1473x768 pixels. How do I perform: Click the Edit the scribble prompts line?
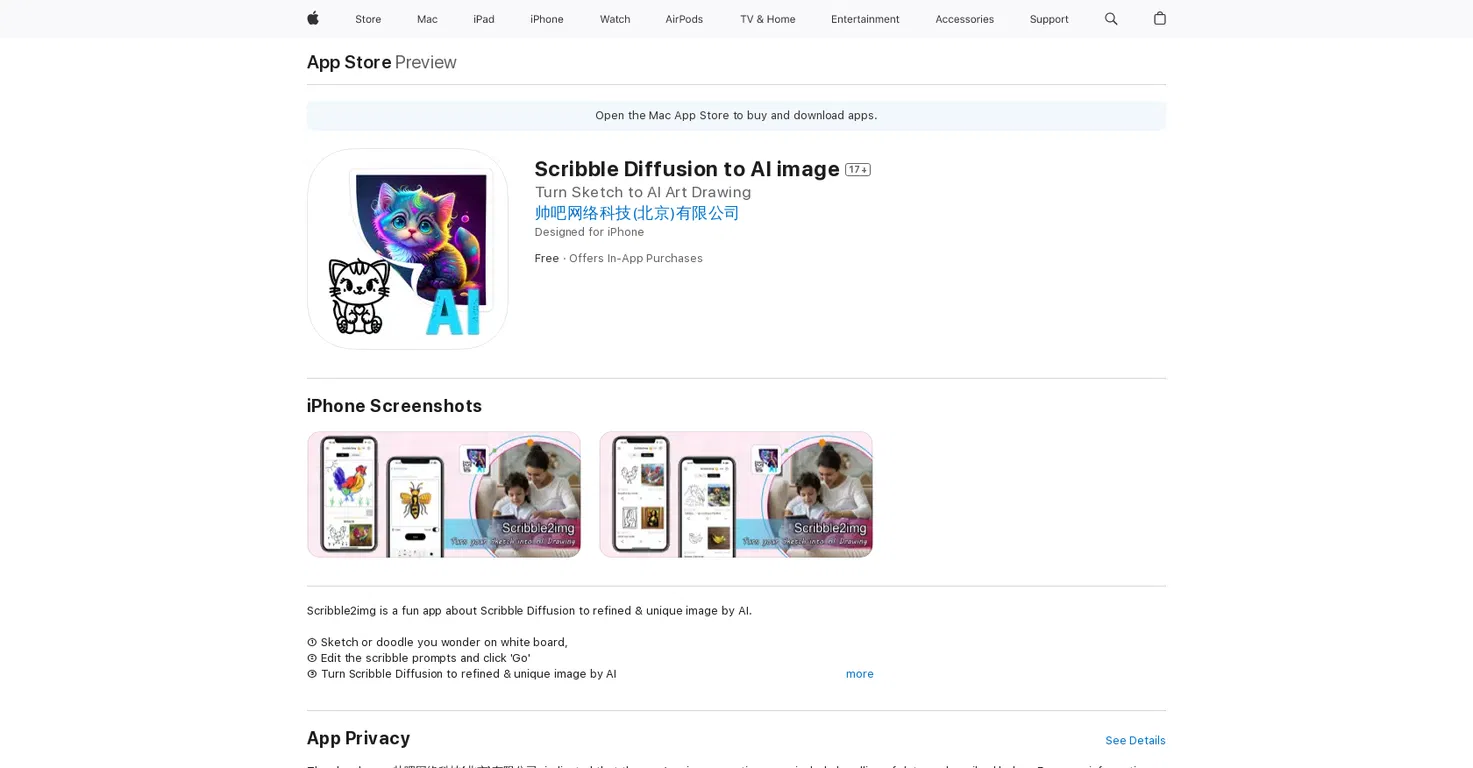pyautogui.click(x=419, y=658)
